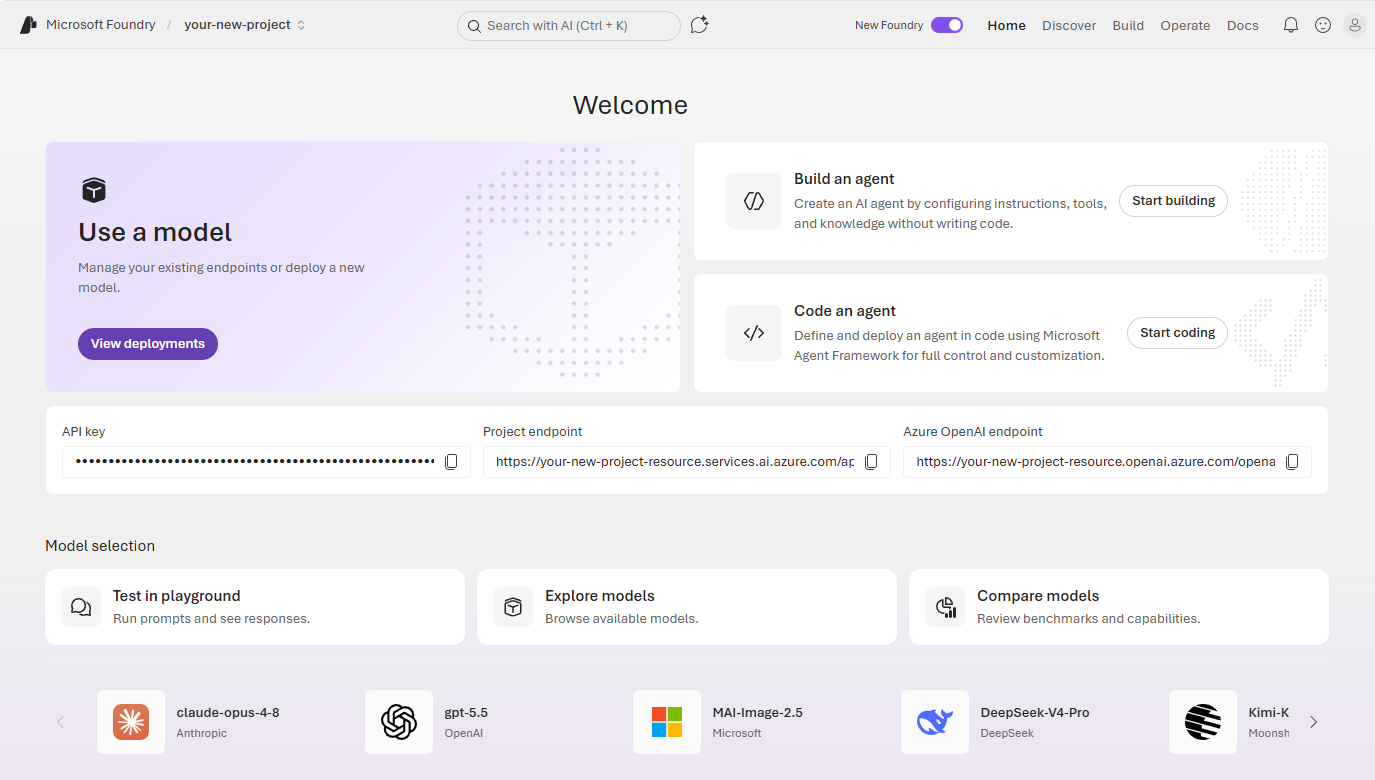The image size is (1375, 780).
Task: Click the Model selection section label
Action: coord(100,546)
